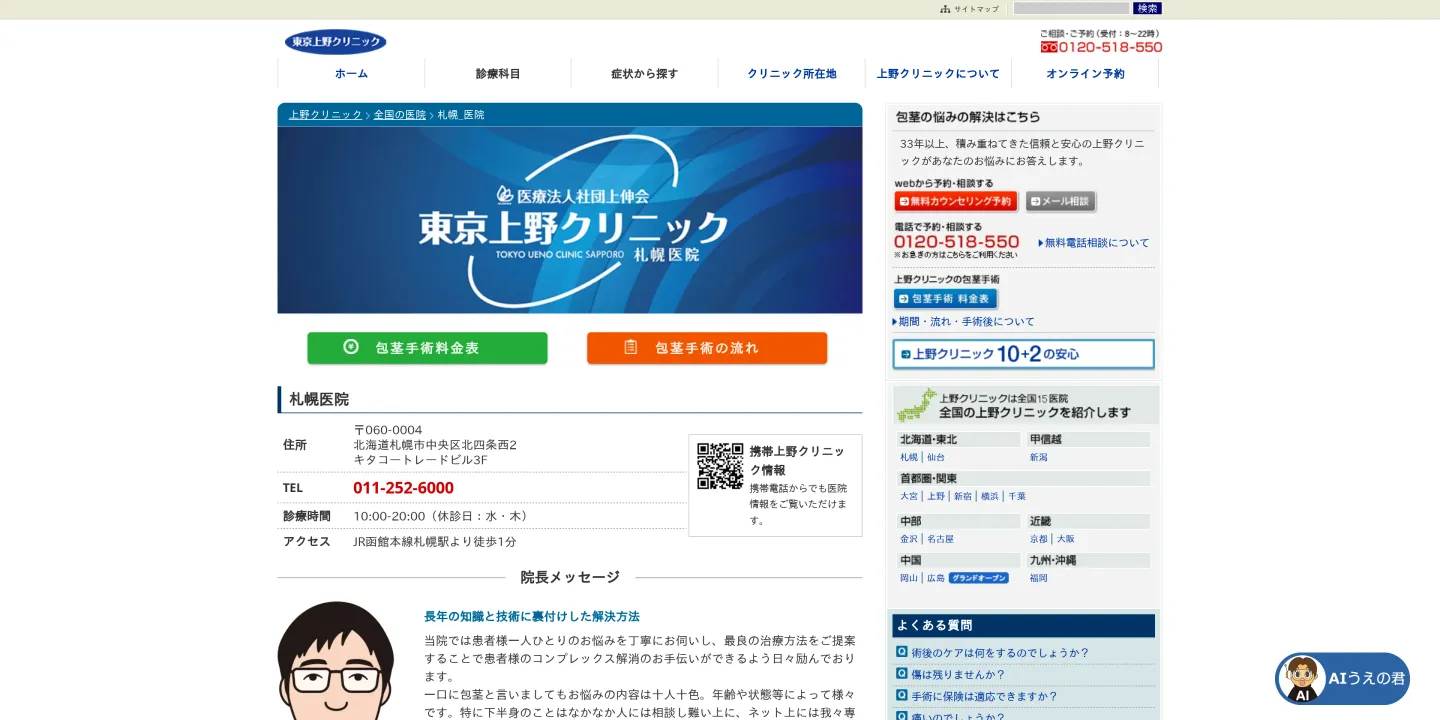Open 期間・流れ・手術後について link
Screen dimensions: 1440x720
pos(964,322)
